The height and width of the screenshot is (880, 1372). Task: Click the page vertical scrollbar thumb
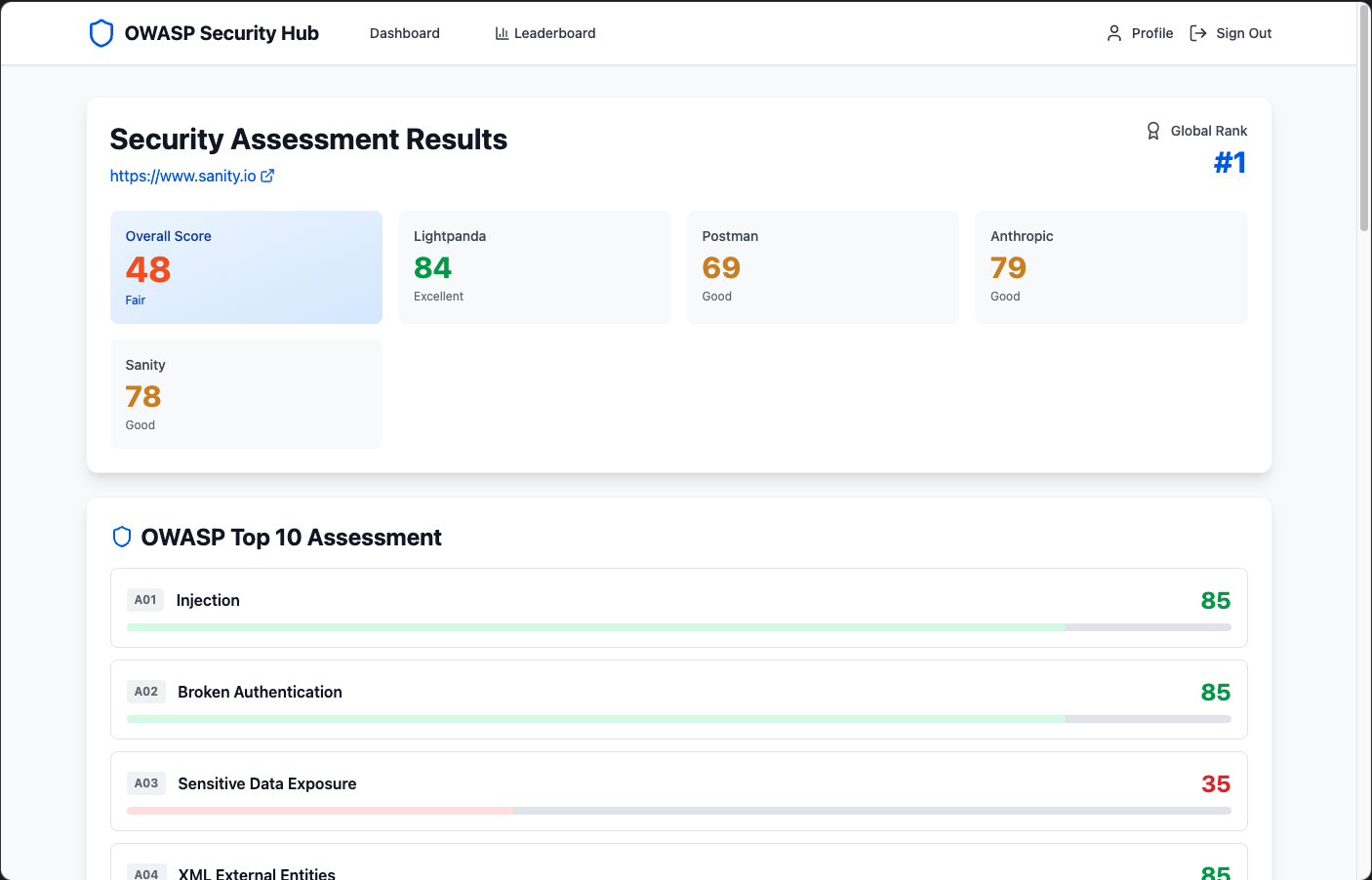click(x=1364, y=117)
